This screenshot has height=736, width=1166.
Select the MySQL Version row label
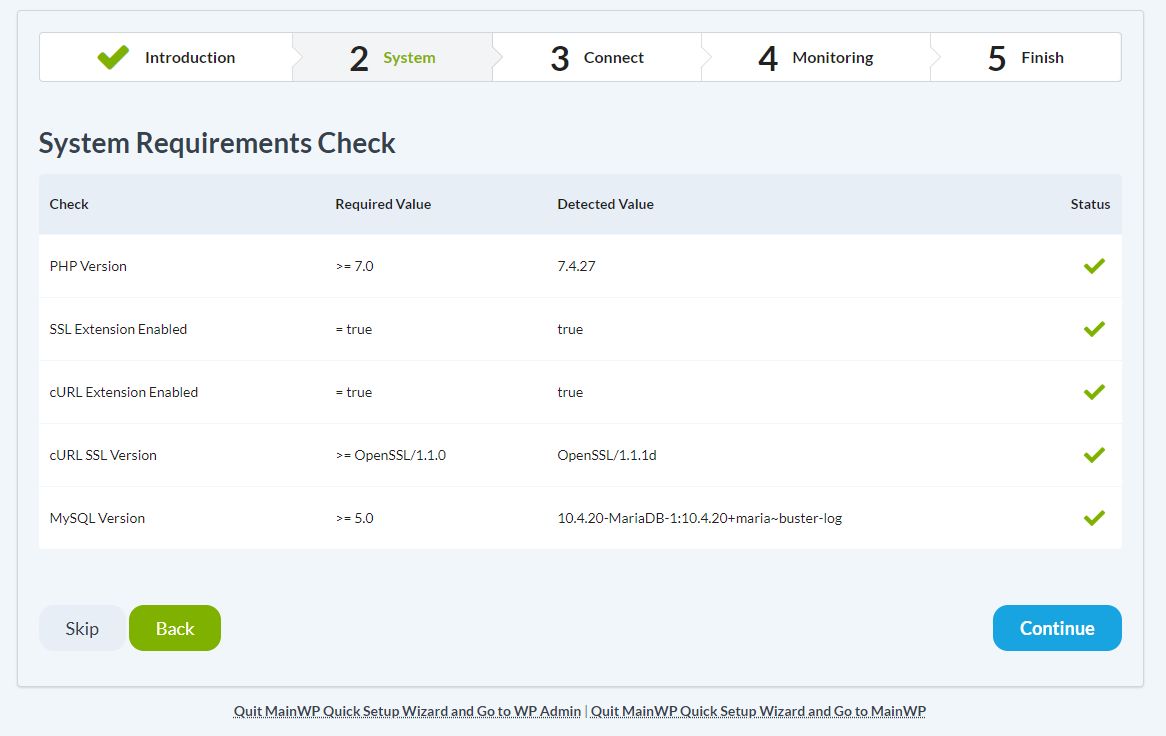point(97,518)
